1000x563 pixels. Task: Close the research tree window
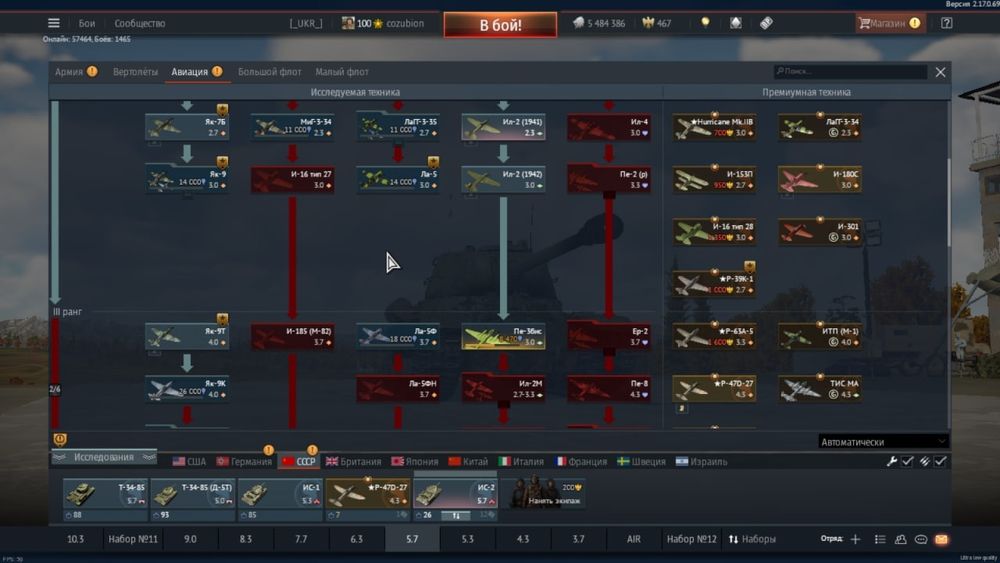941,72
